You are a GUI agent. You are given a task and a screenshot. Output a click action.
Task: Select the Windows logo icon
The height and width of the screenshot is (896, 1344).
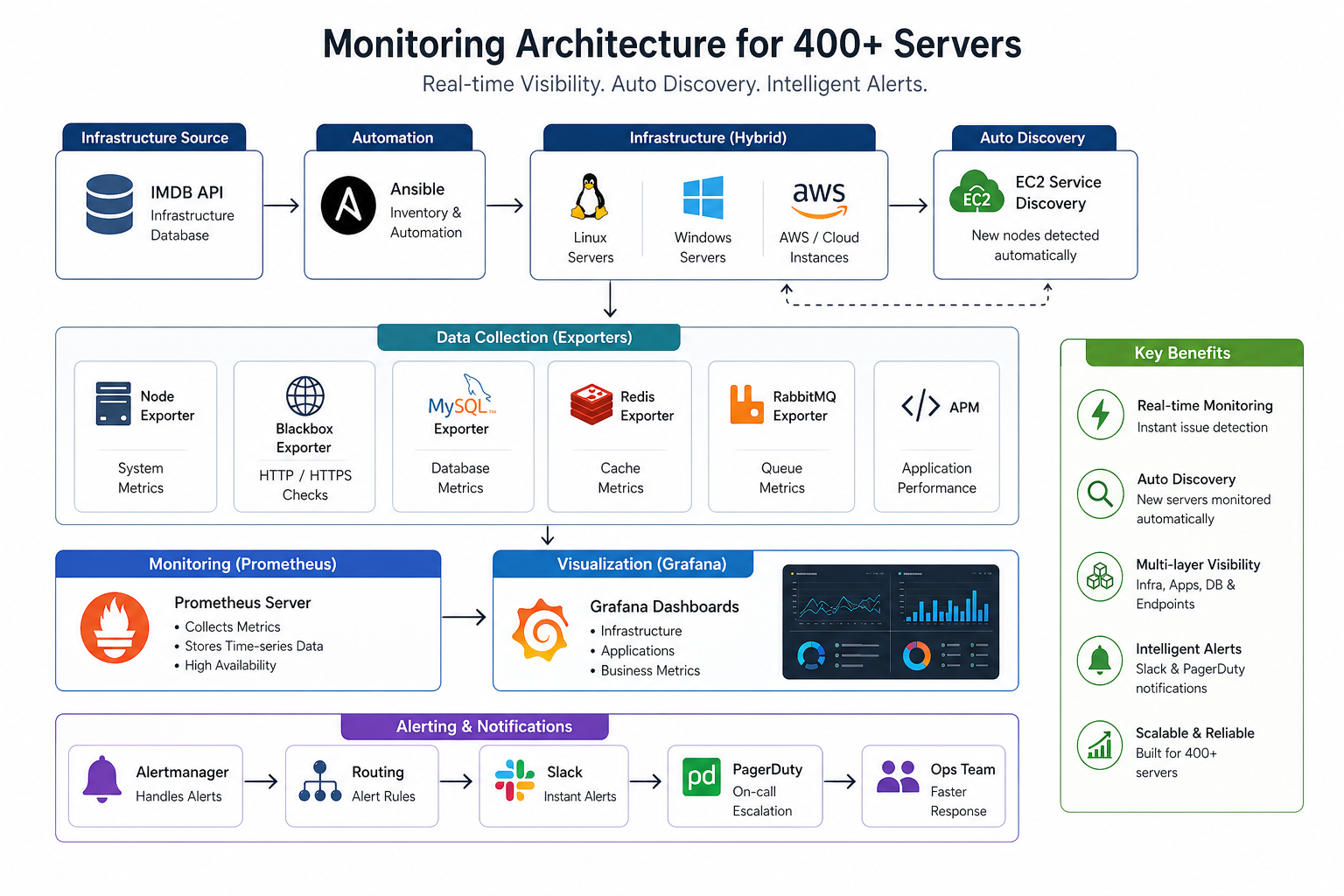coord(703,197)
